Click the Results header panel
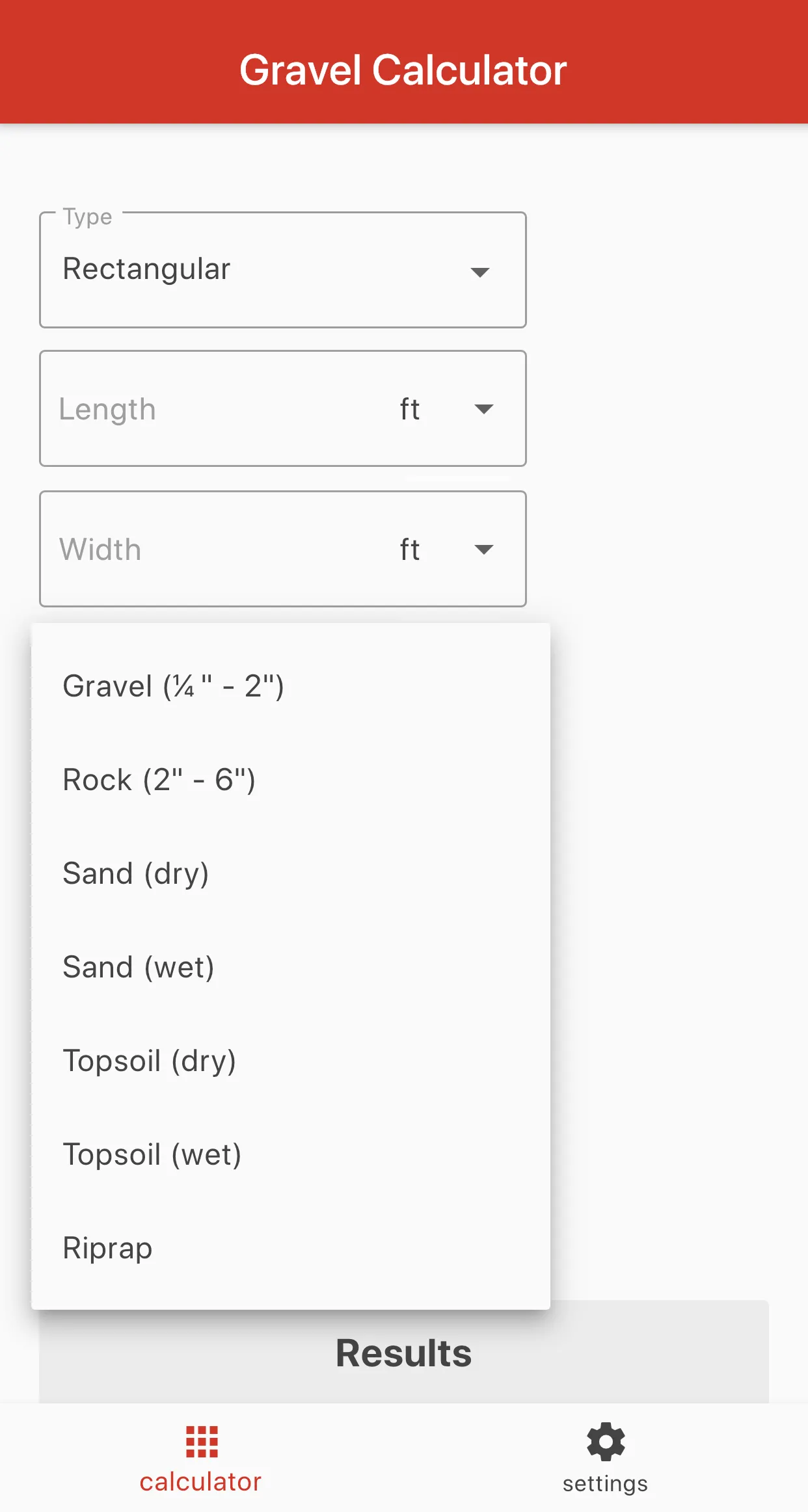808x1512 pixels. (x=404, y=1353)
